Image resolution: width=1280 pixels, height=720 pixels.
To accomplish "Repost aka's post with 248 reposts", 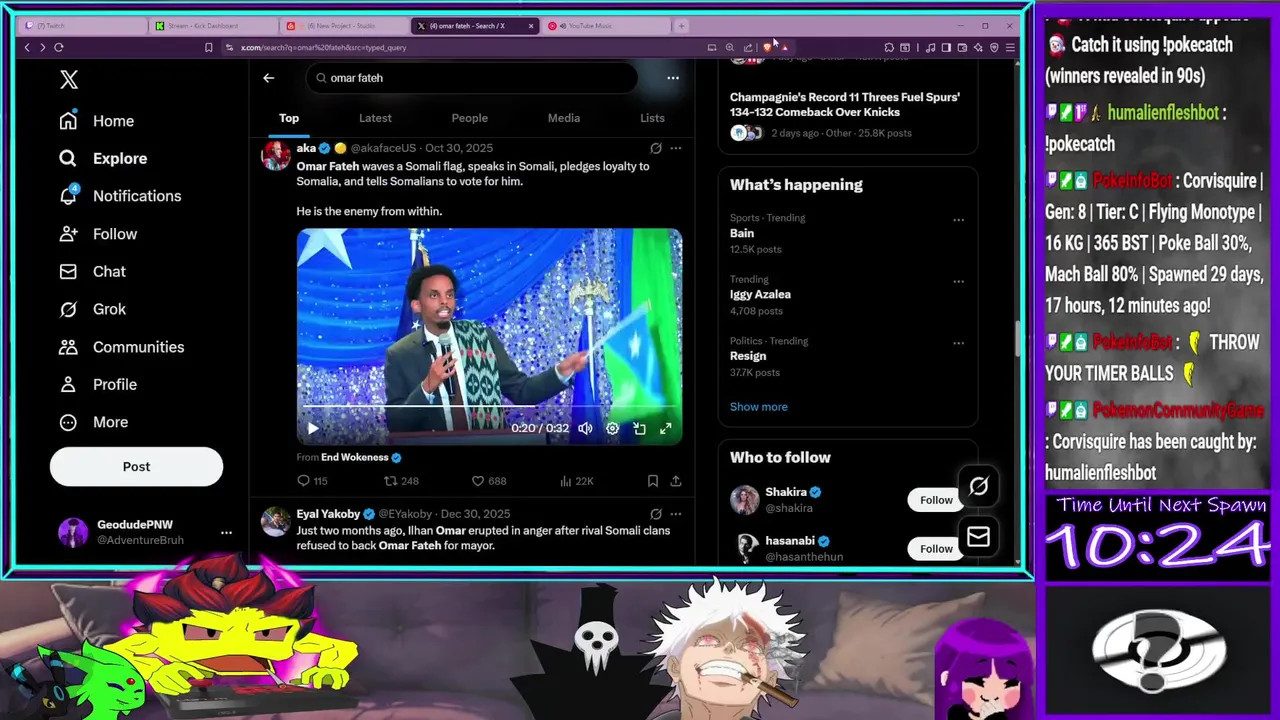I will tap(401, 481).
